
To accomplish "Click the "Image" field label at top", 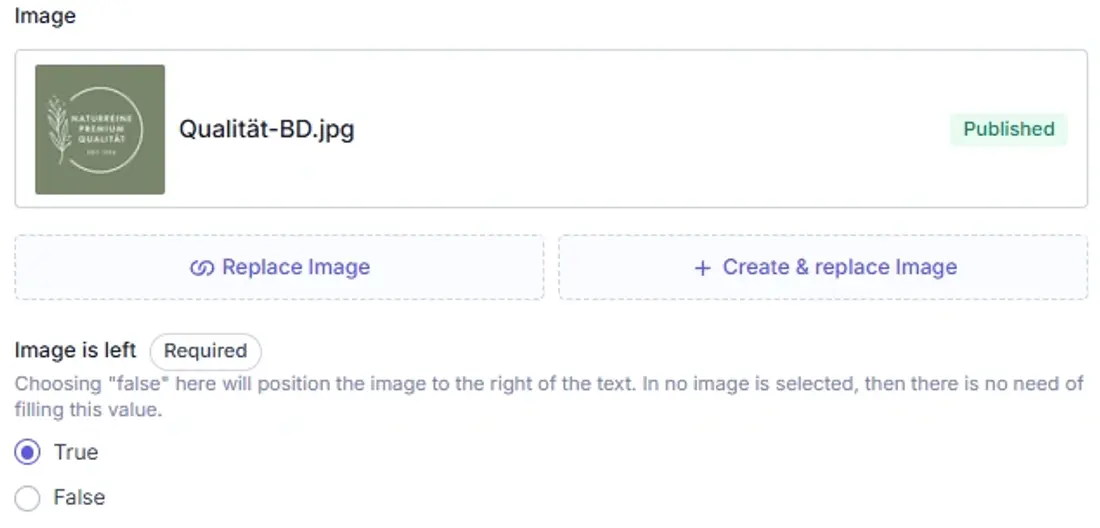I will (x=45, y=16).
